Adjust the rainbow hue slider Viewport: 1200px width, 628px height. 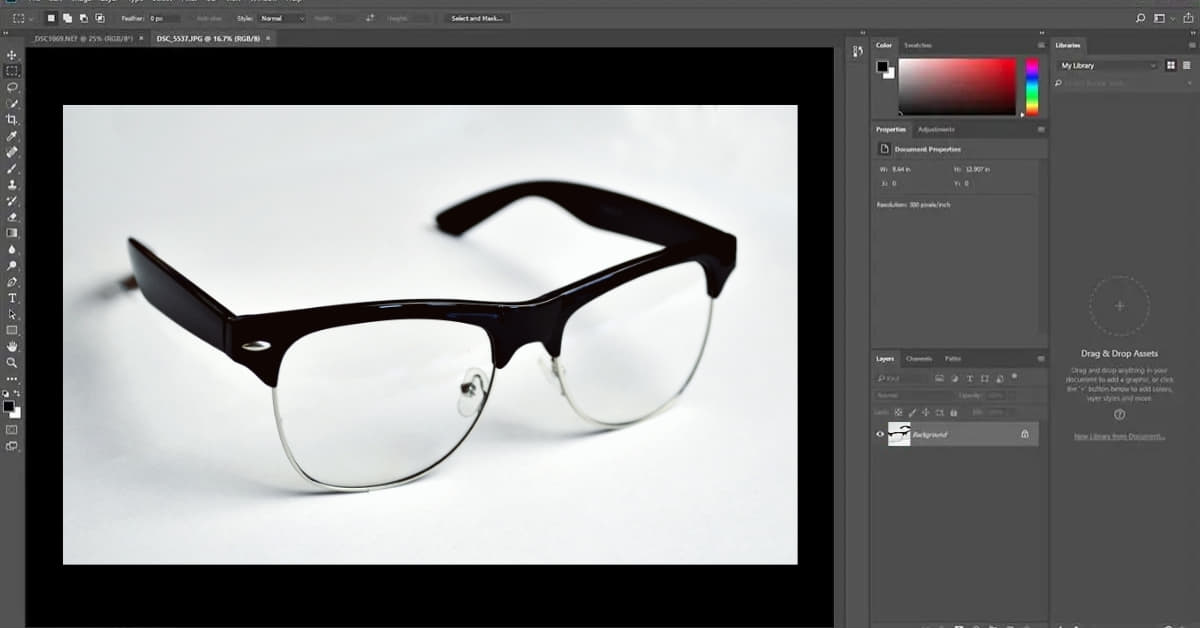click(x=1032, y=86)
